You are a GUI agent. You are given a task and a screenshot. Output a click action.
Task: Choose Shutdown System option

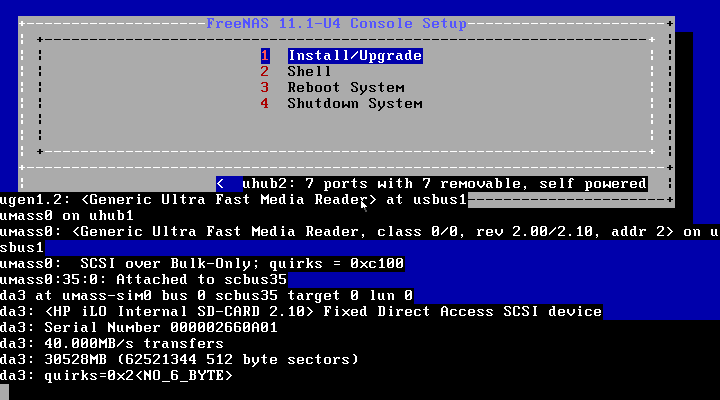355,103
